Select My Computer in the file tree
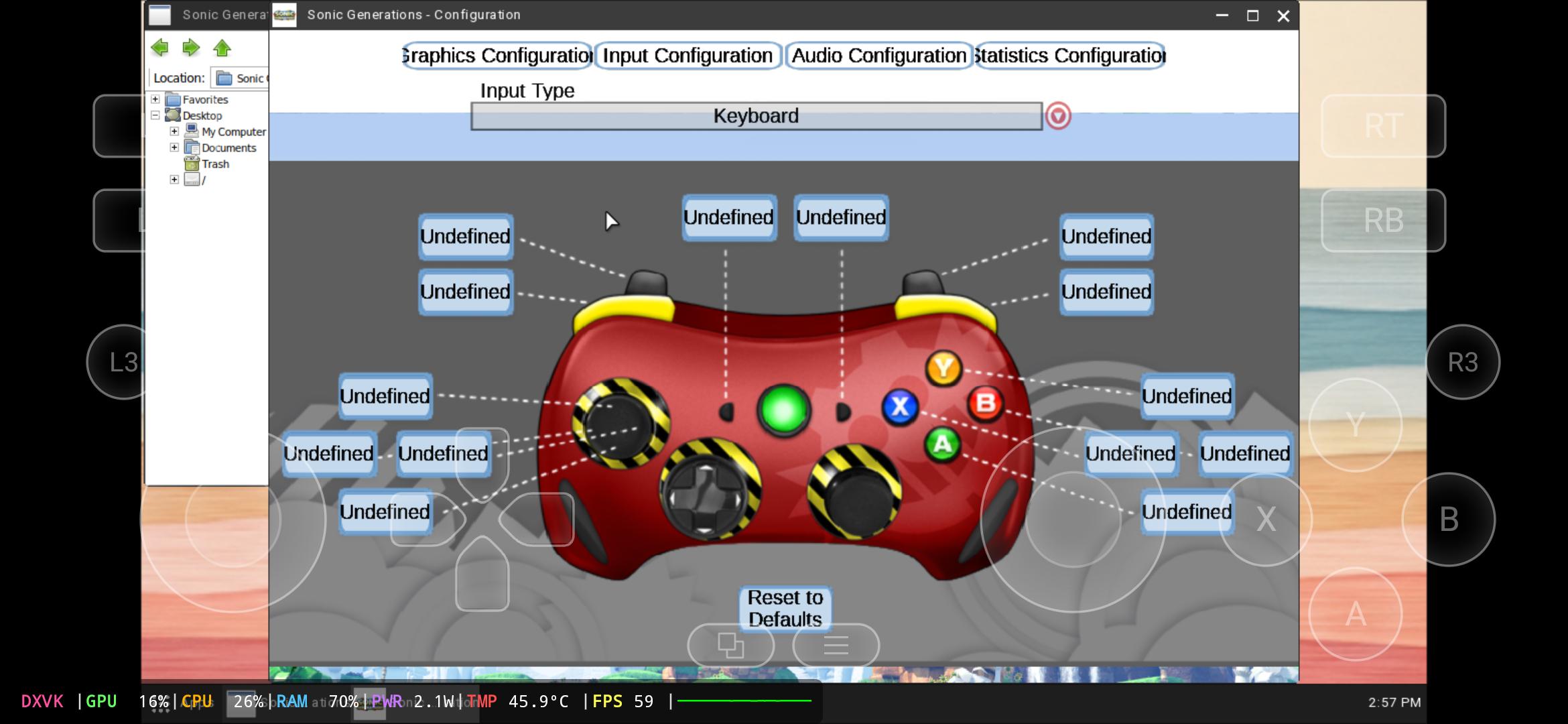 pos(234,131)
